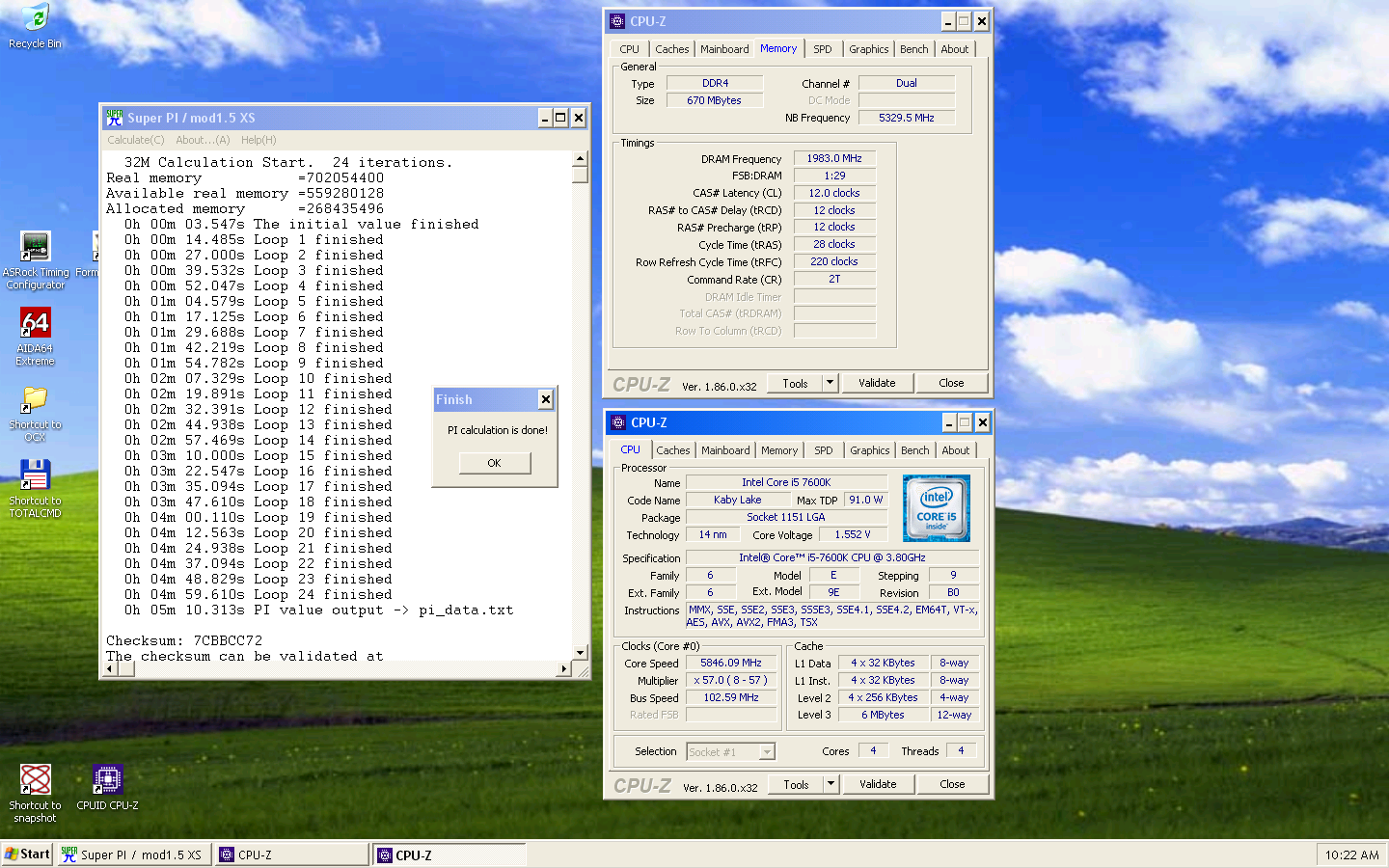
Task: Switch to Caches tab in bottom CPU-Z
Action: click(x=672, y=450)
